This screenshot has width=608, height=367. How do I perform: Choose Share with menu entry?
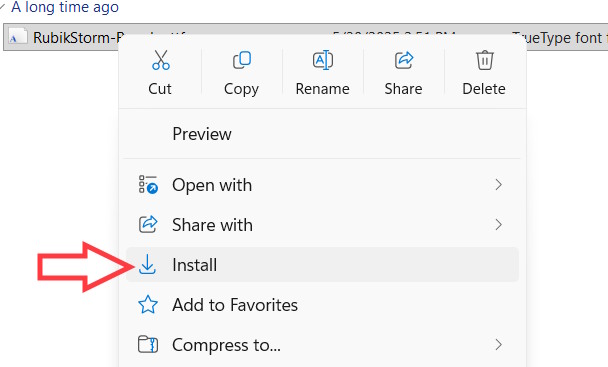323,225
